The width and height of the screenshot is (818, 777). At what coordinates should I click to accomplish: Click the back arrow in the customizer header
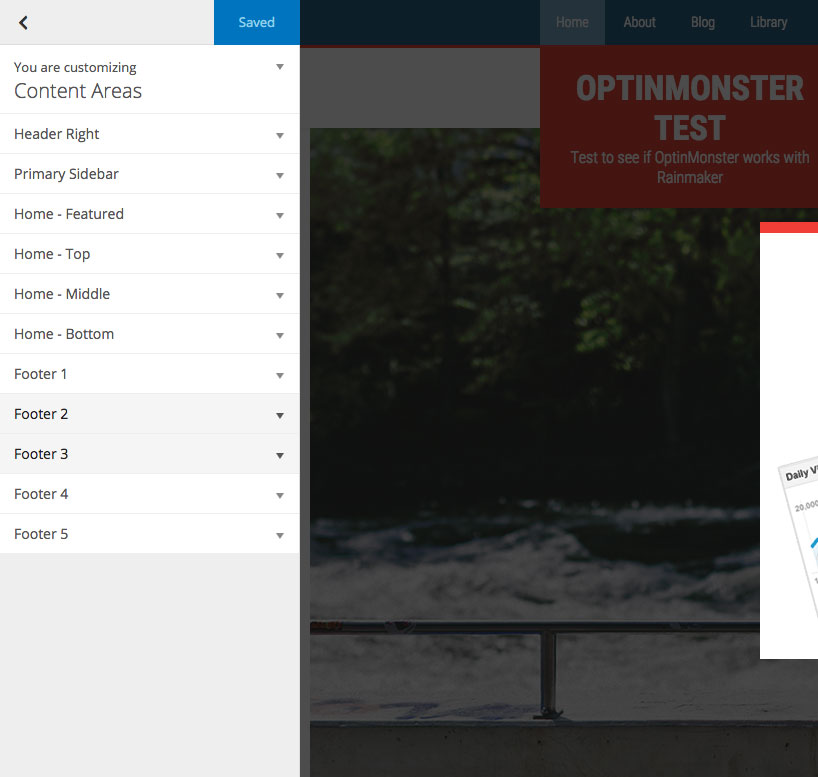click(23, 22)
